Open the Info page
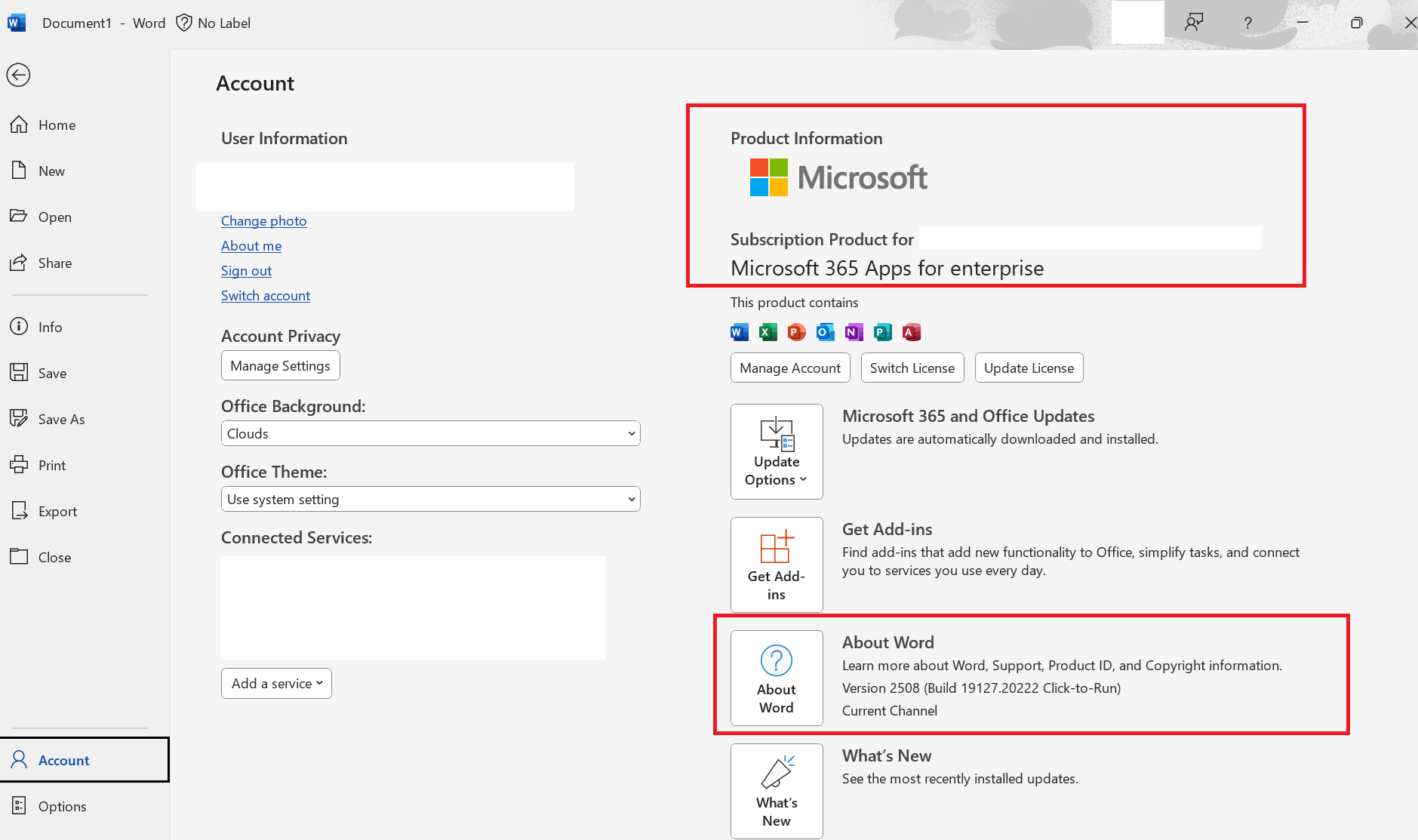The image size is (1418, 840). pyautogui.click(x=85, y=327)
